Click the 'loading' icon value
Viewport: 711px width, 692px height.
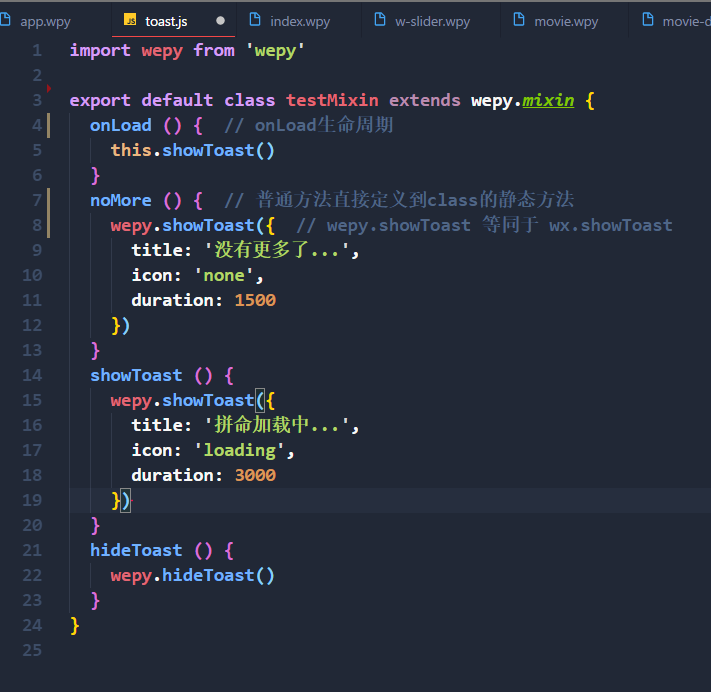point(239,450)
